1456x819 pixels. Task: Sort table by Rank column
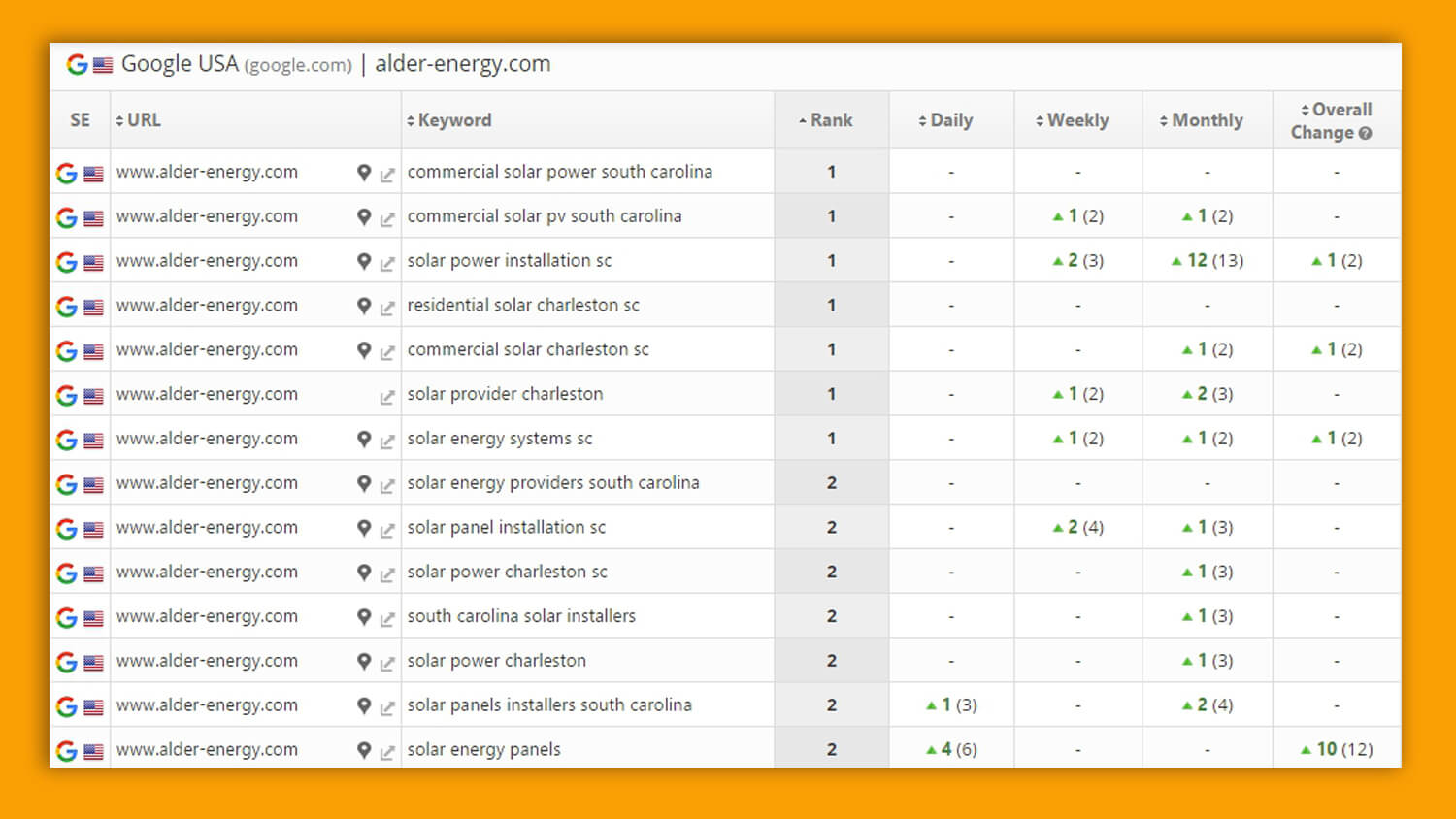[826, 120]
